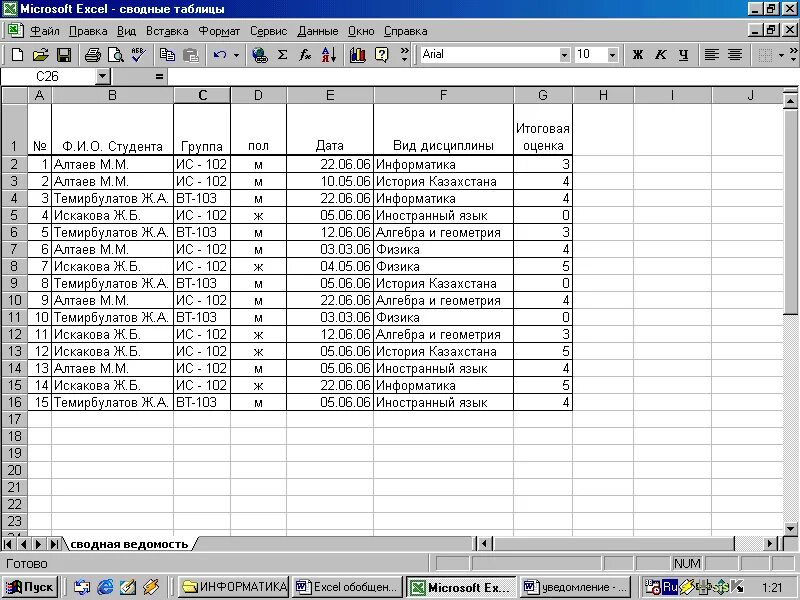Click the Name Box showing C26

pos(48,77)
